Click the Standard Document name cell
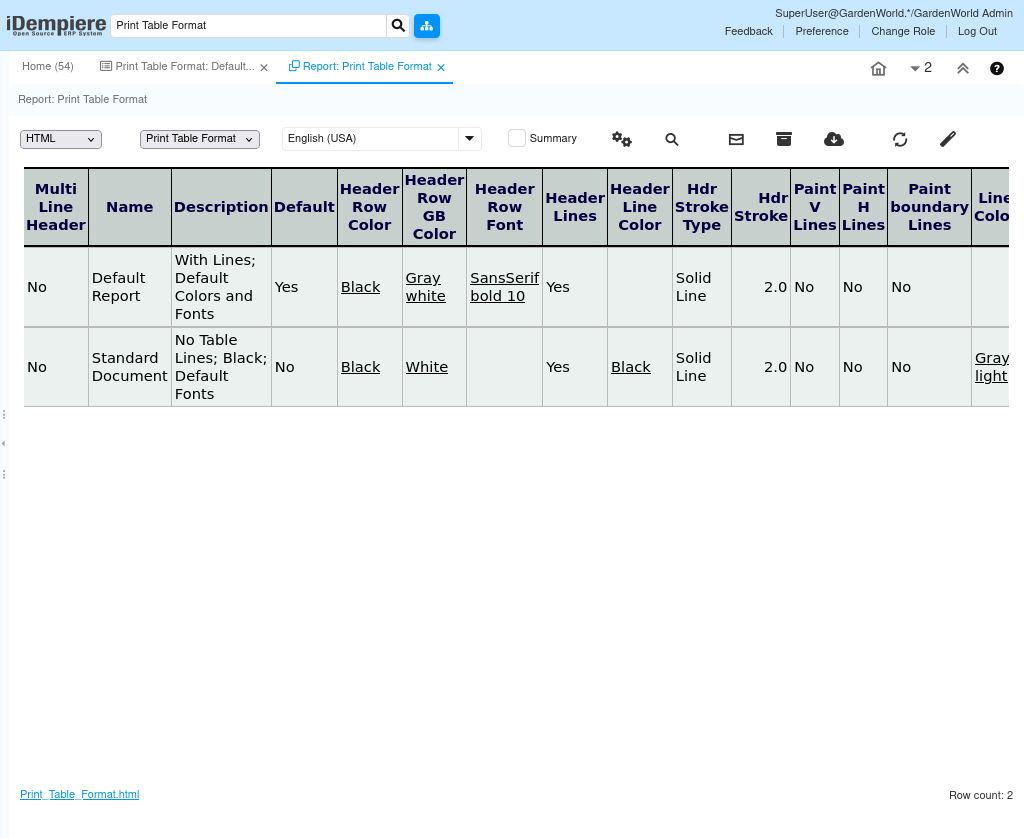The height and width of the screenshot is (838, 1024). 130,367
